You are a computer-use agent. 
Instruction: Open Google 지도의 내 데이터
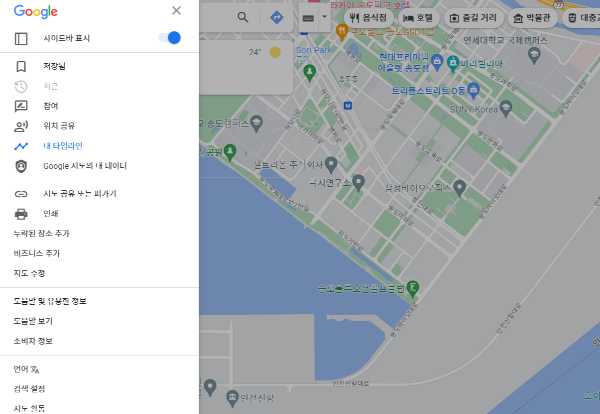pos(85,166)
